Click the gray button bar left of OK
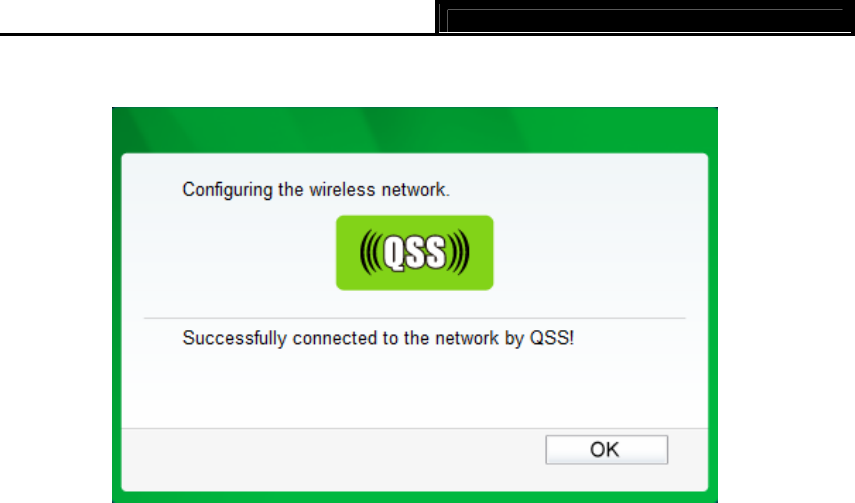Viewport: 855px width, 503px height. 333,459
